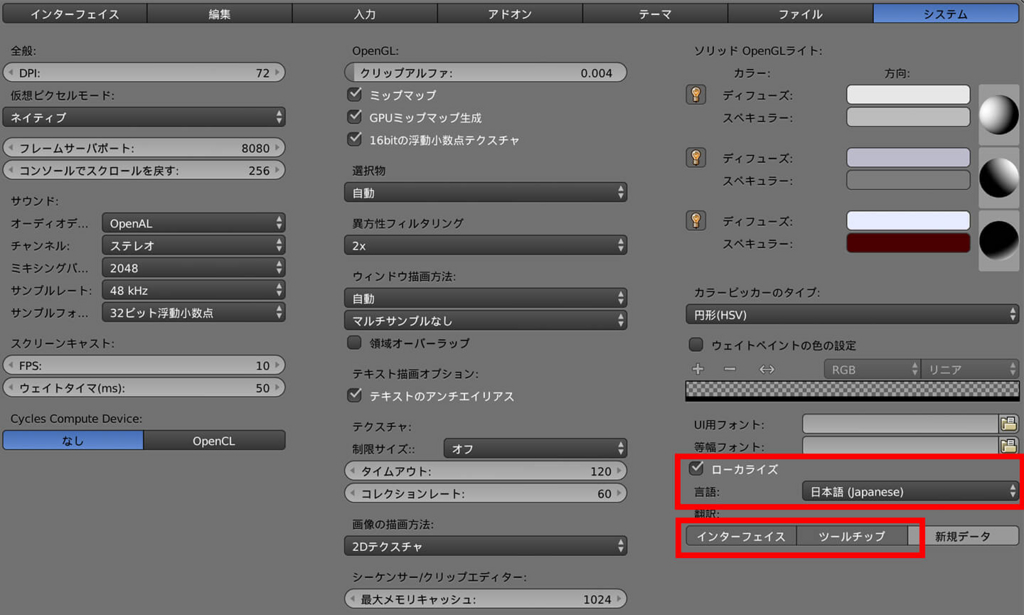
Task: Click the second light ディフューズ color swatch
Action: click(908, 157)
